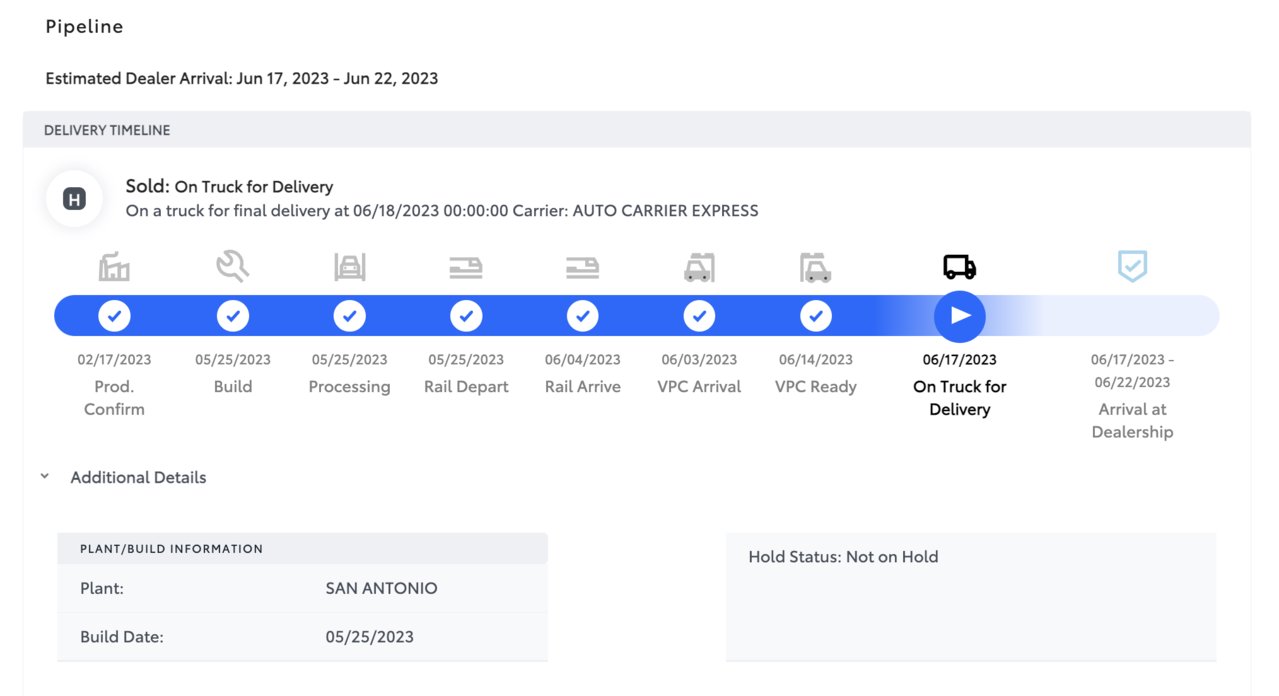
Task: Click the Rail Depart checkmark circle
Action: point(466,316)
